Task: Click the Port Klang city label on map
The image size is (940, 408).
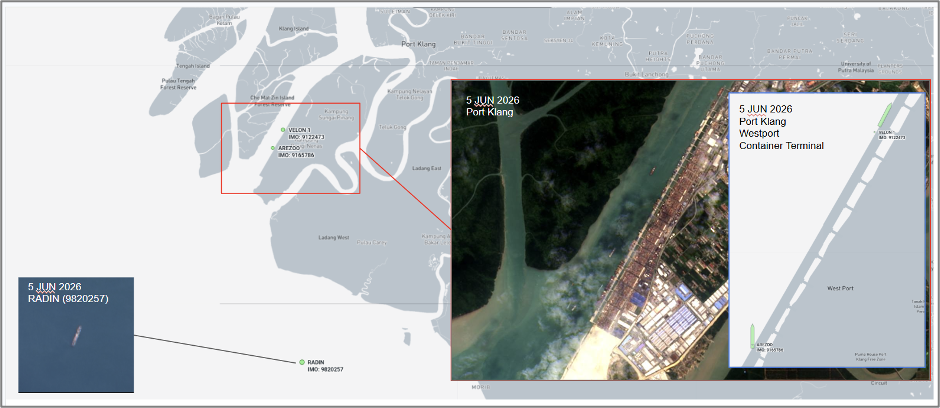Action: (x=418, y=44)
